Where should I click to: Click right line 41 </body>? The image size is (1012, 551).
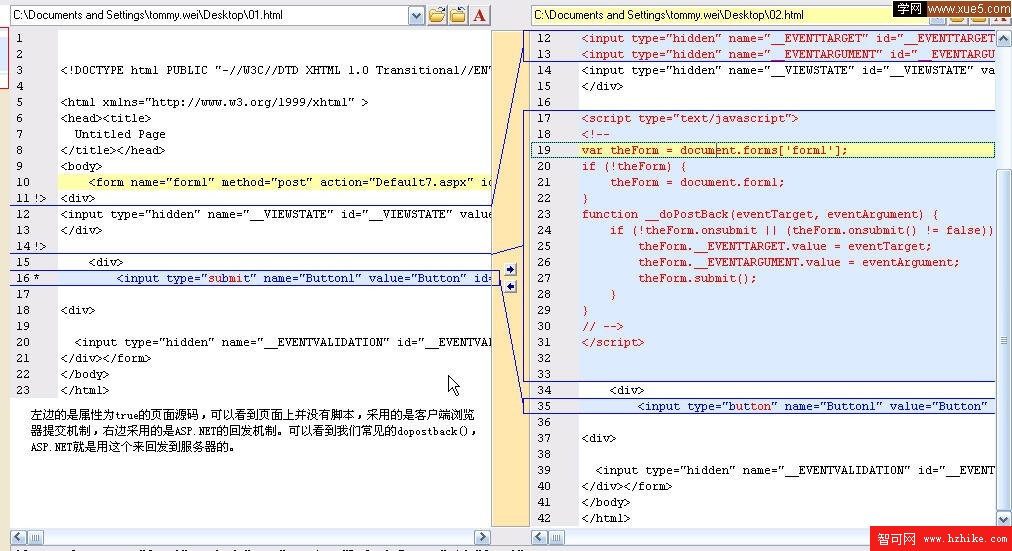(x=605, y=503)
